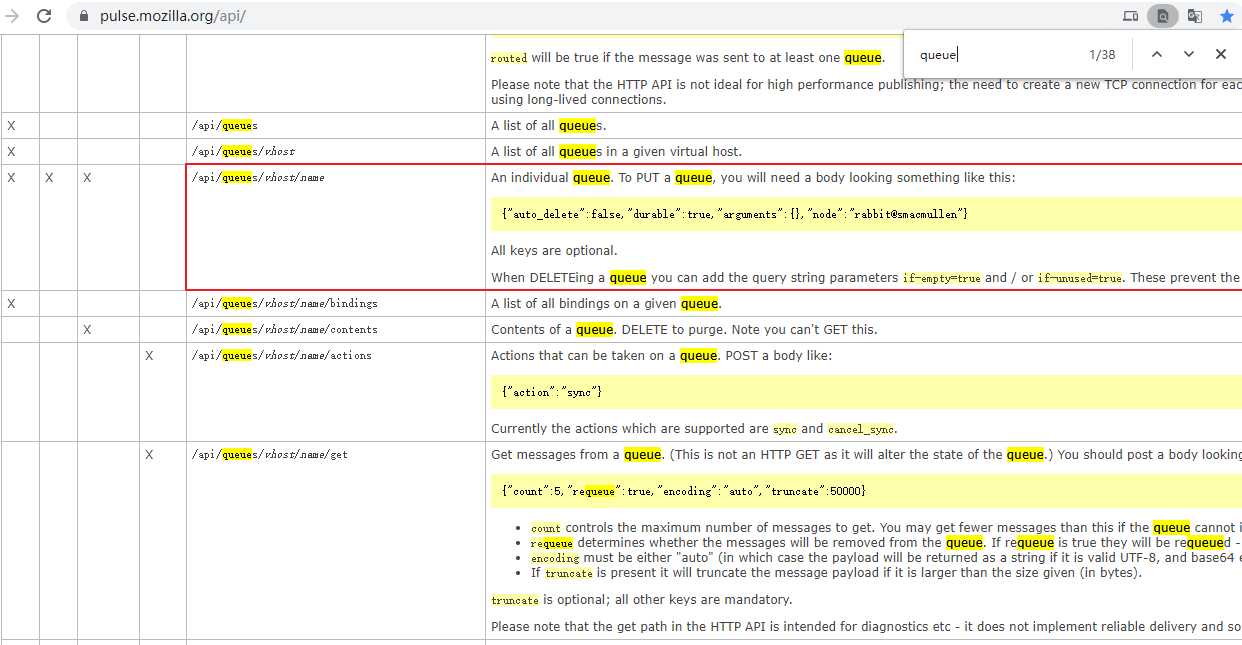Click /api/queues/vhost/name/contents path
This screenshot has height=645, width=1242.
(x=285, y=329)
